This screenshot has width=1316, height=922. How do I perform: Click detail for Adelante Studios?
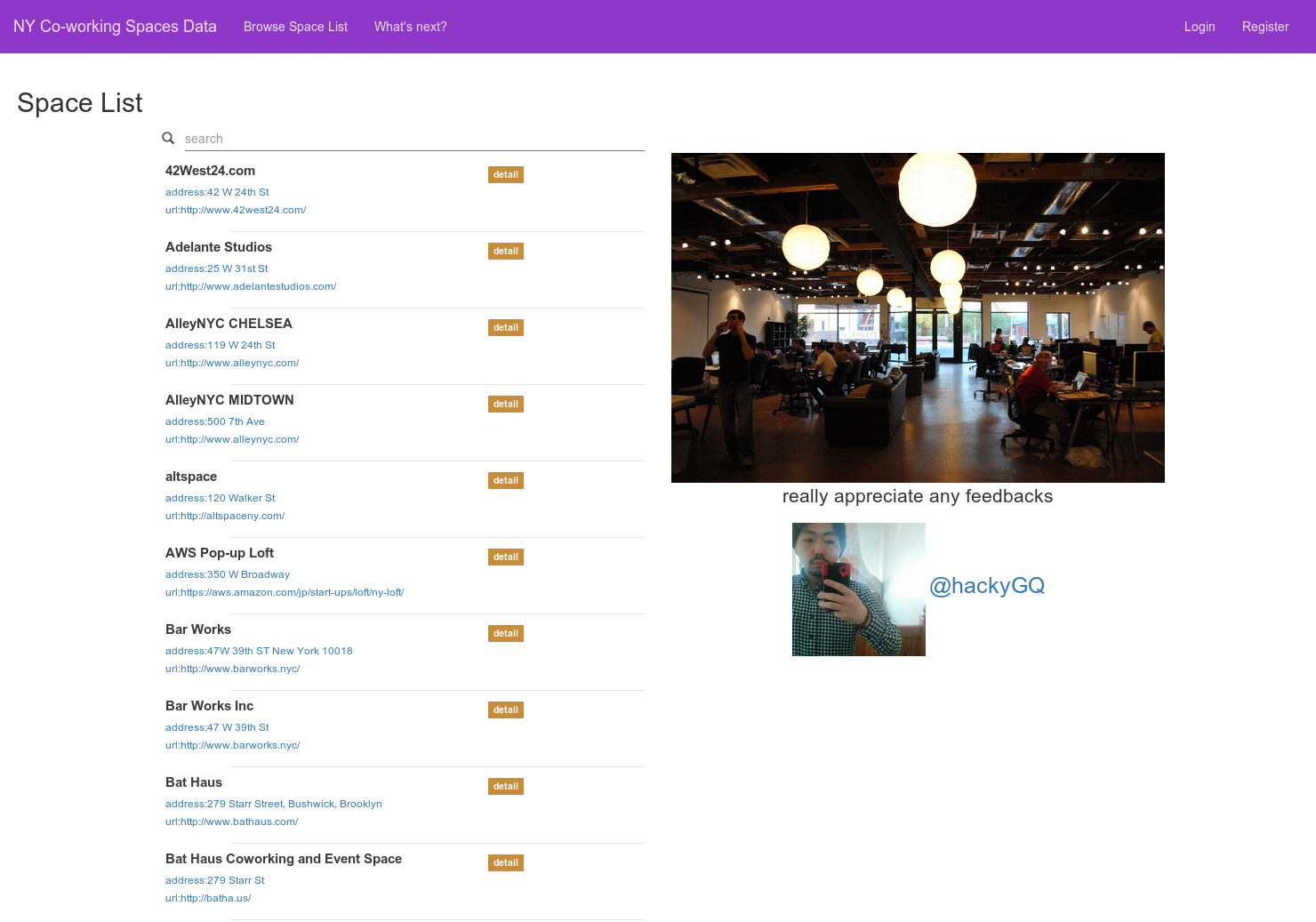pos(505,251)
